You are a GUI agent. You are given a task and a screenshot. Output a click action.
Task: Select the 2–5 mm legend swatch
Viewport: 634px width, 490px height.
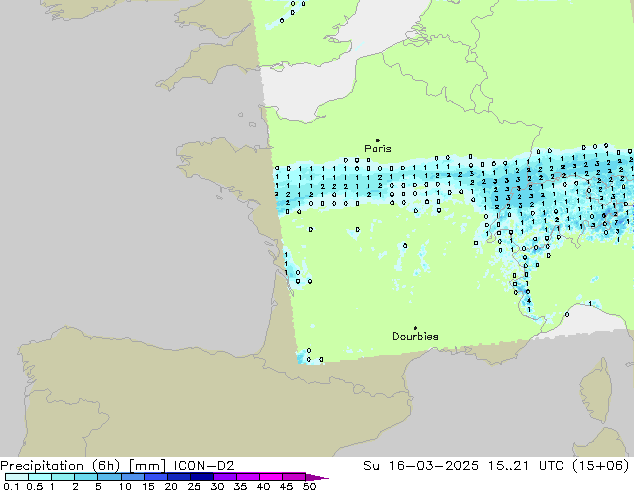point(86,477)
